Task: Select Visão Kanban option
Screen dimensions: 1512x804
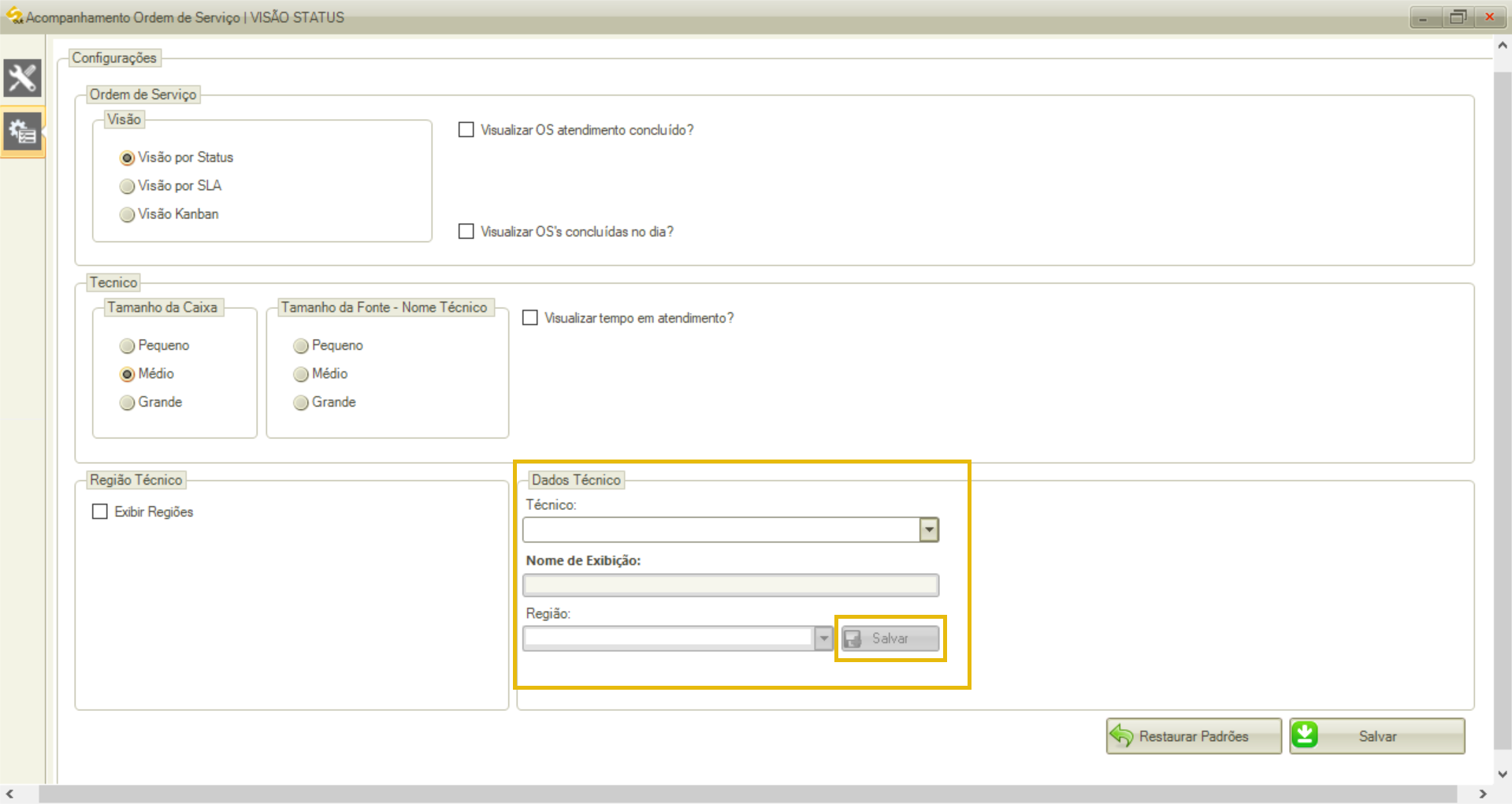Action: (x=127, y=214)
